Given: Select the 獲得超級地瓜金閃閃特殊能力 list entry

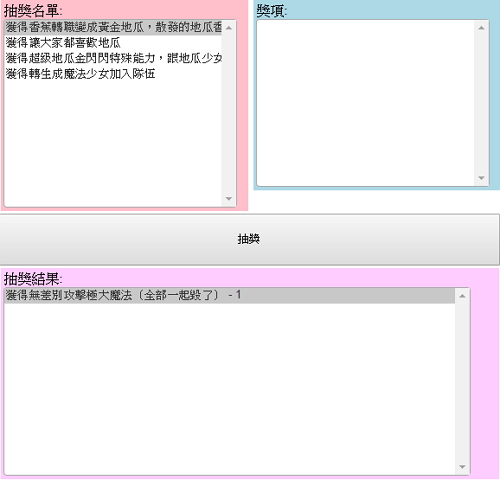Looking at the screenshot, I should pos(113,58).
